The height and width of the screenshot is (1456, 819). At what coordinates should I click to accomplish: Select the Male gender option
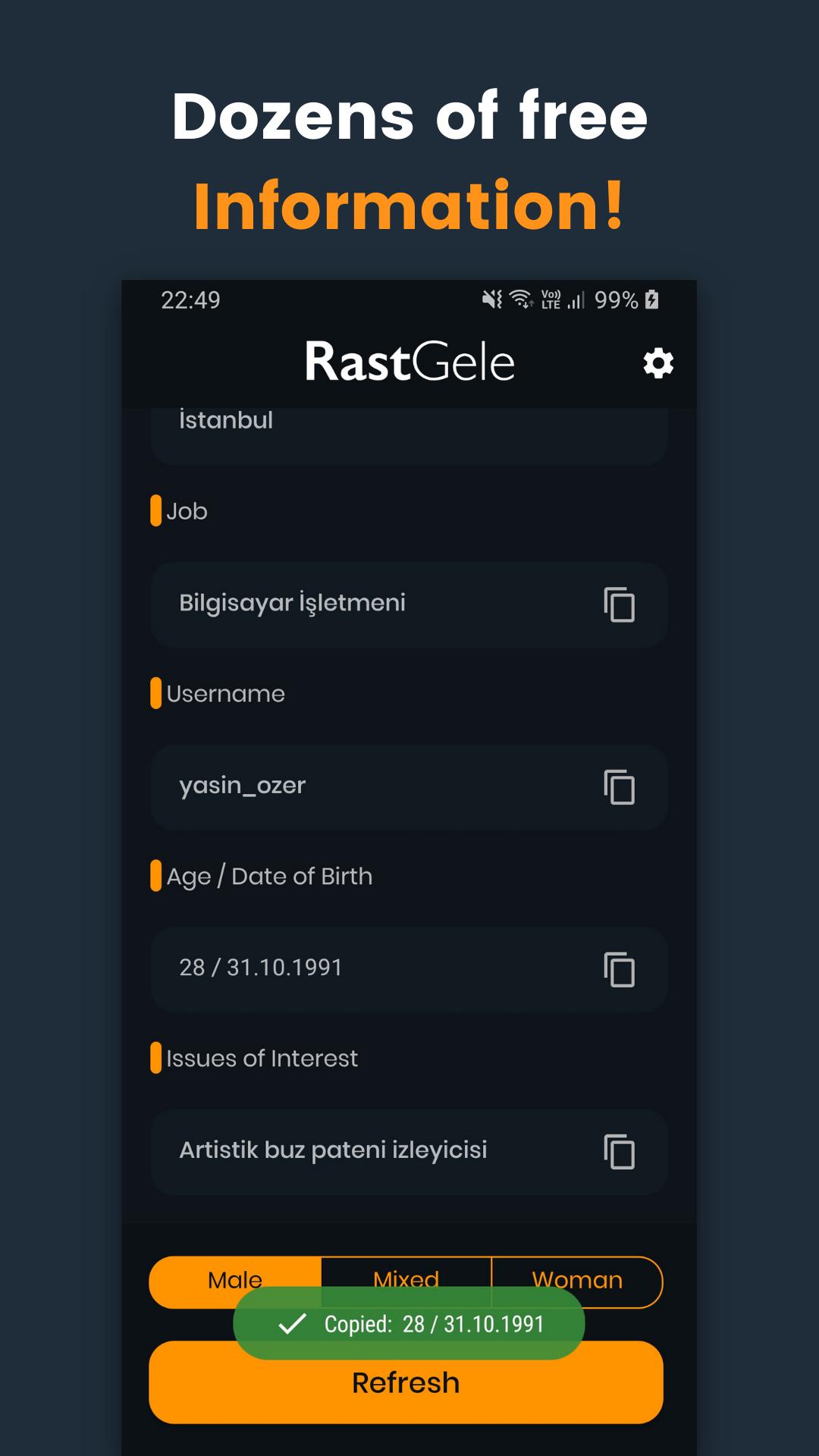click(235, 1281)
